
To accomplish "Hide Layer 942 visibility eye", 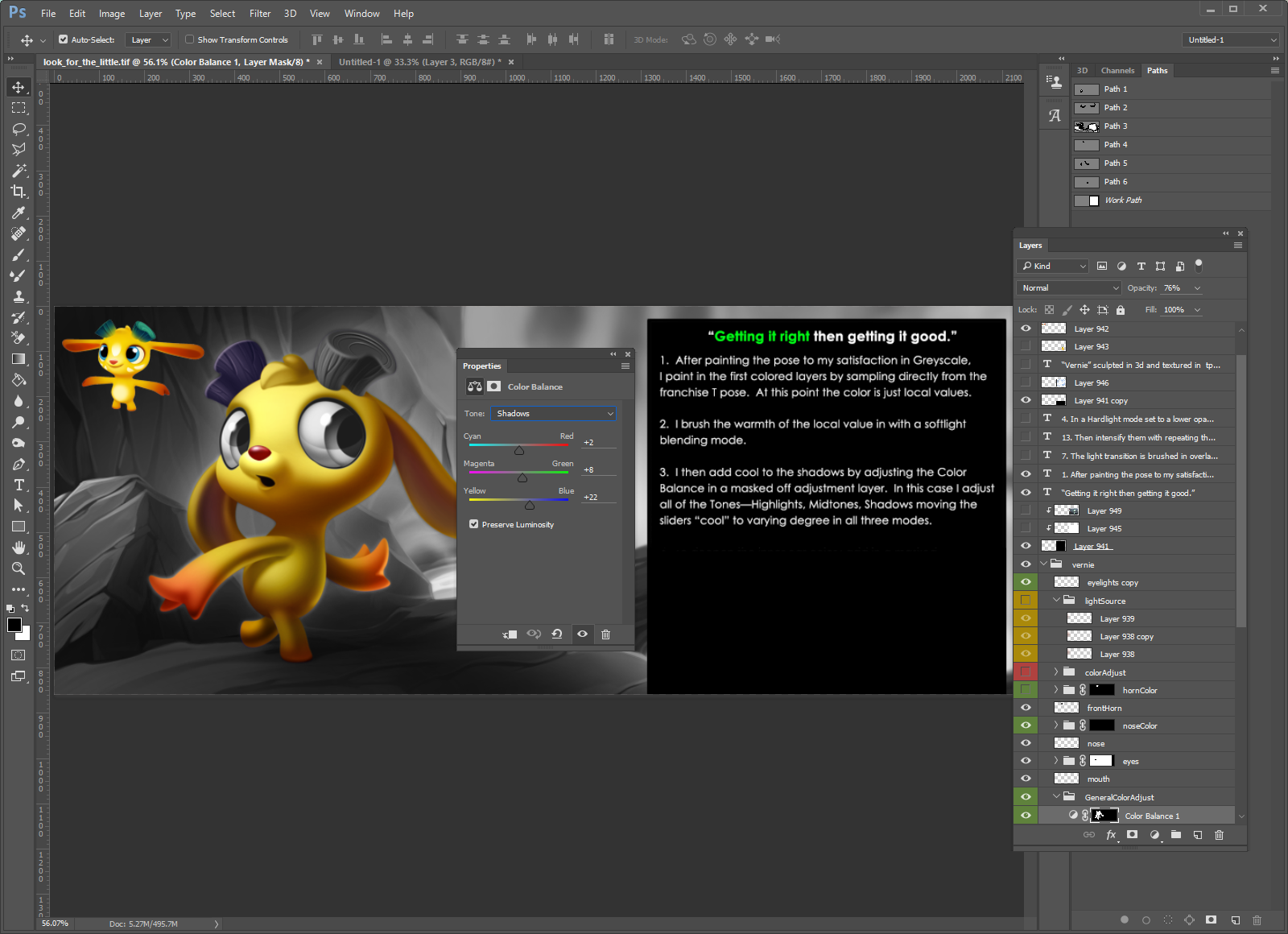I will click(x=1026, y=329).
